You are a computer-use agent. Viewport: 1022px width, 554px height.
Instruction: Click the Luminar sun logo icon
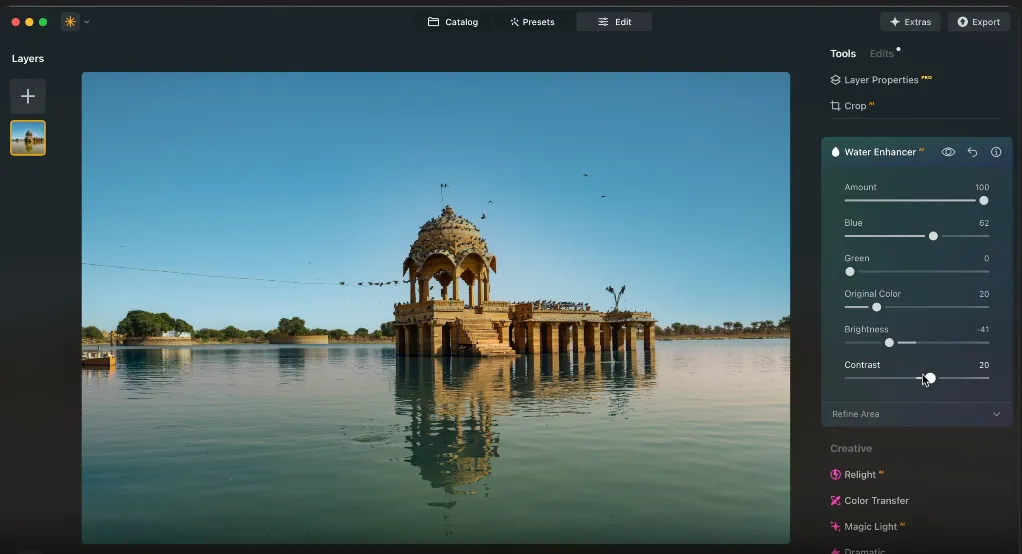pos(70,22)
